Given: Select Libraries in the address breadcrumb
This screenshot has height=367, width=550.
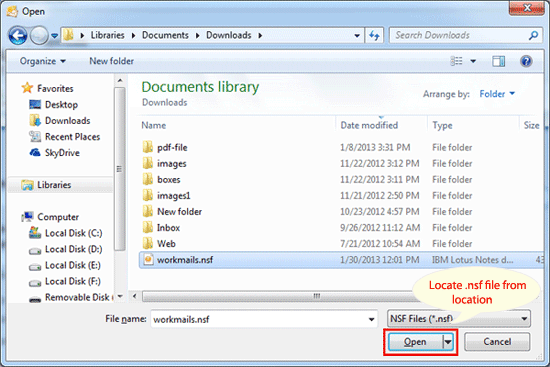Looking at the screenshot, I should click(x=107, y=35).
